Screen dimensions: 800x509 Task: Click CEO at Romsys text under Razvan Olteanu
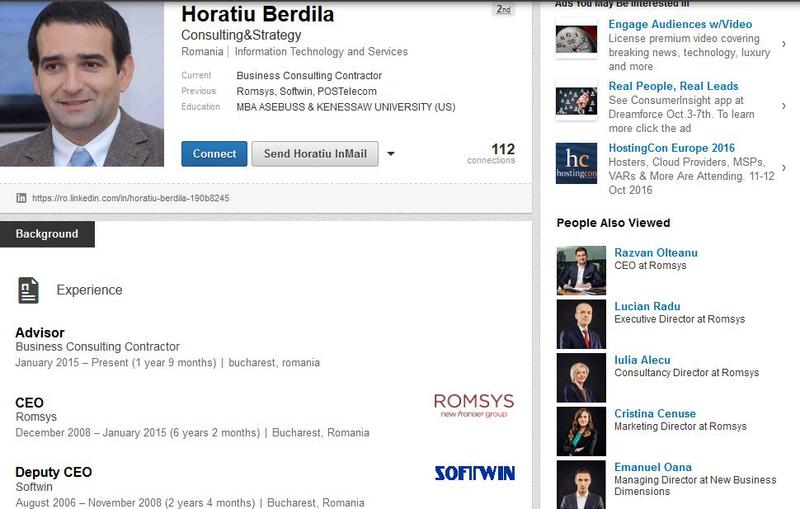pos(651,265)
